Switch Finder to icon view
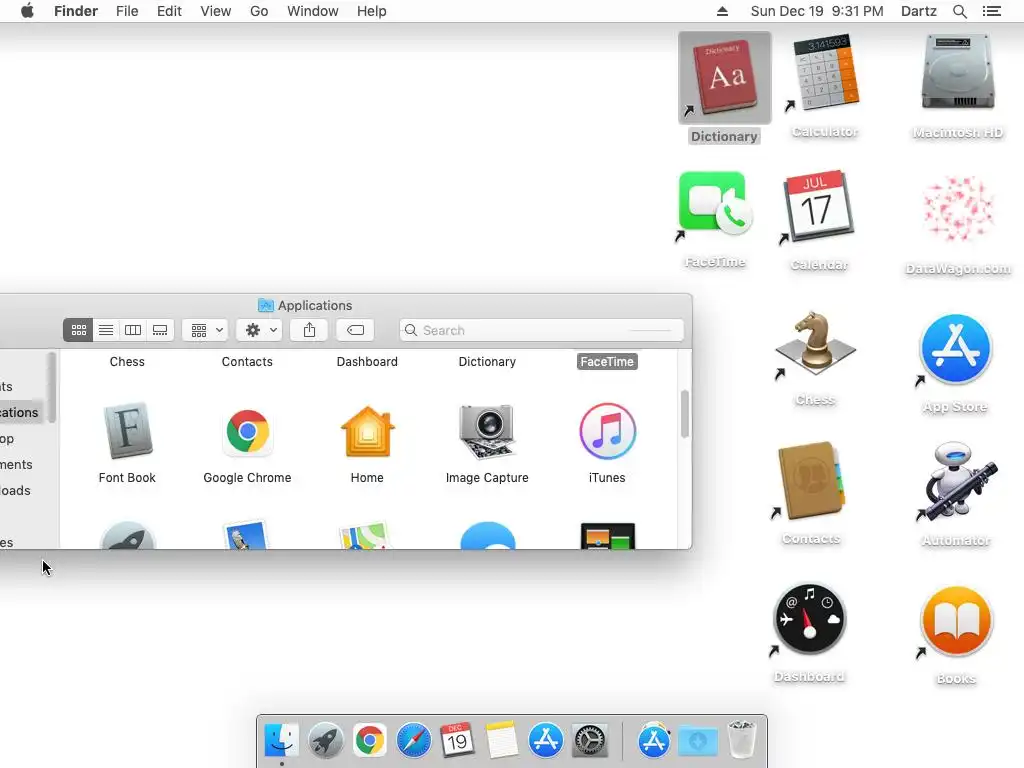Screen dimensions: 1024x768 coord(78,330)
